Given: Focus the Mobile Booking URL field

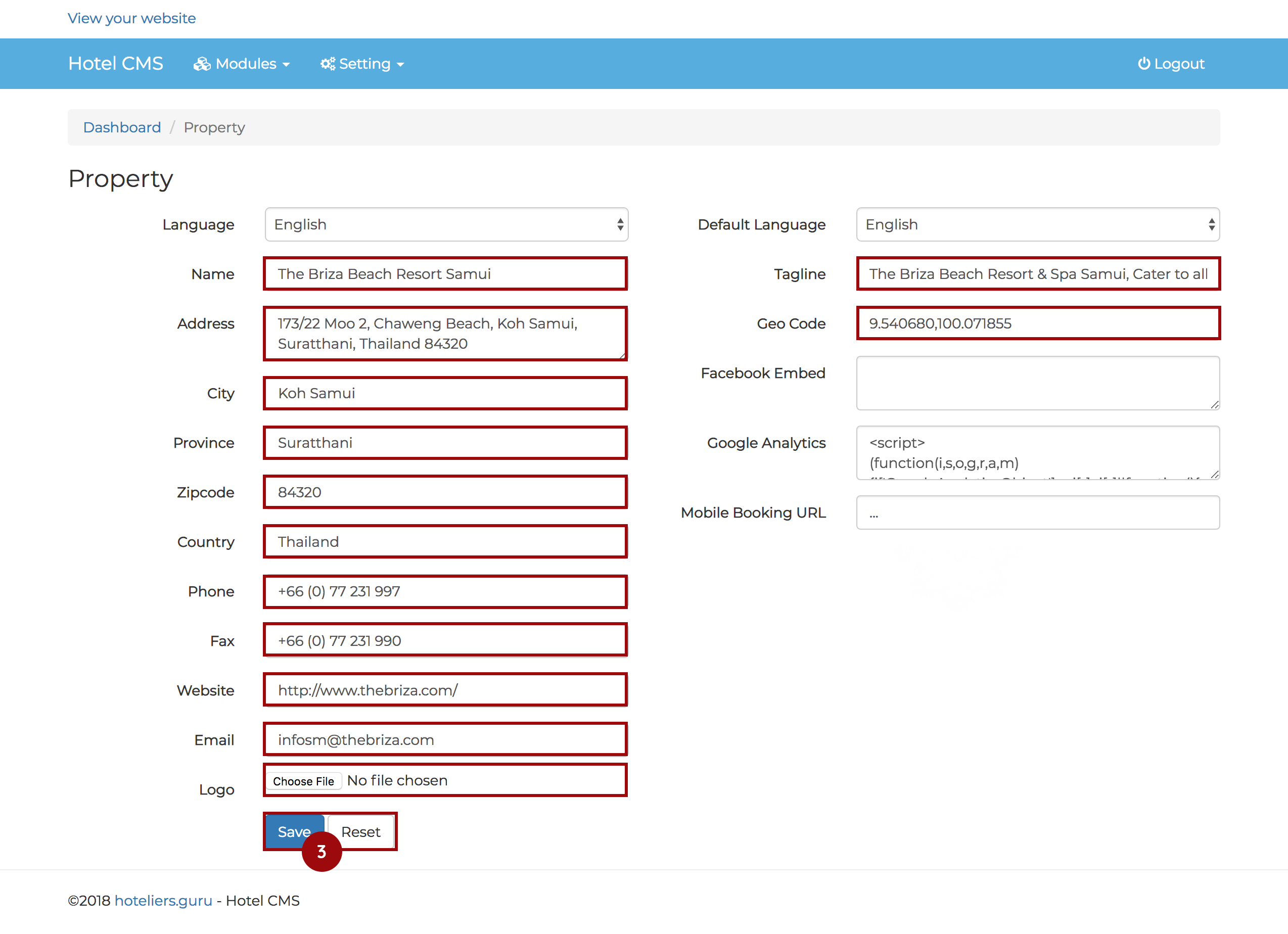Looking at the screenshot, I should pyautogui.click(x=1038, y=512).
